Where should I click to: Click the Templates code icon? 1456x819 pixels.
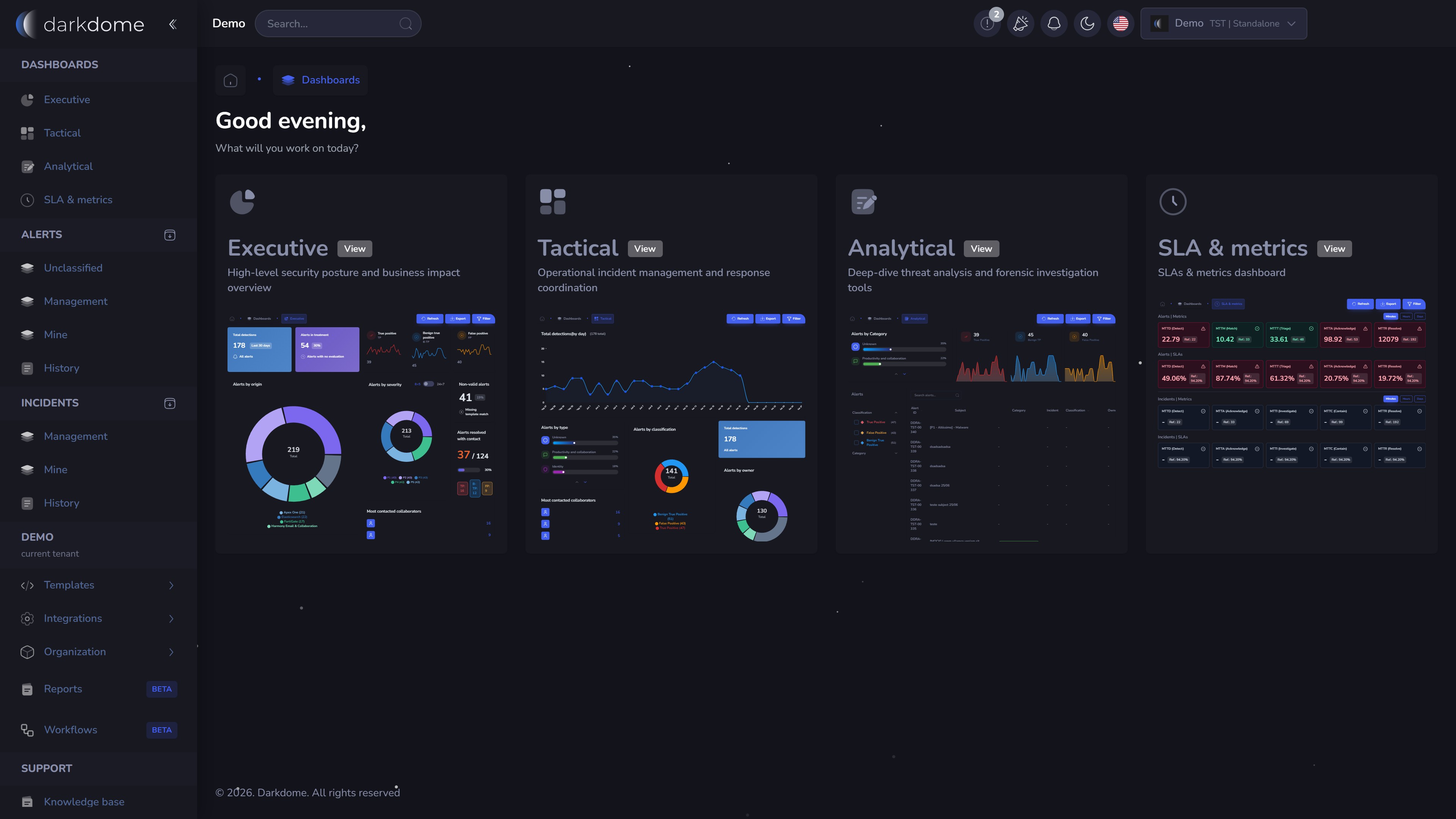pos(27,585)
